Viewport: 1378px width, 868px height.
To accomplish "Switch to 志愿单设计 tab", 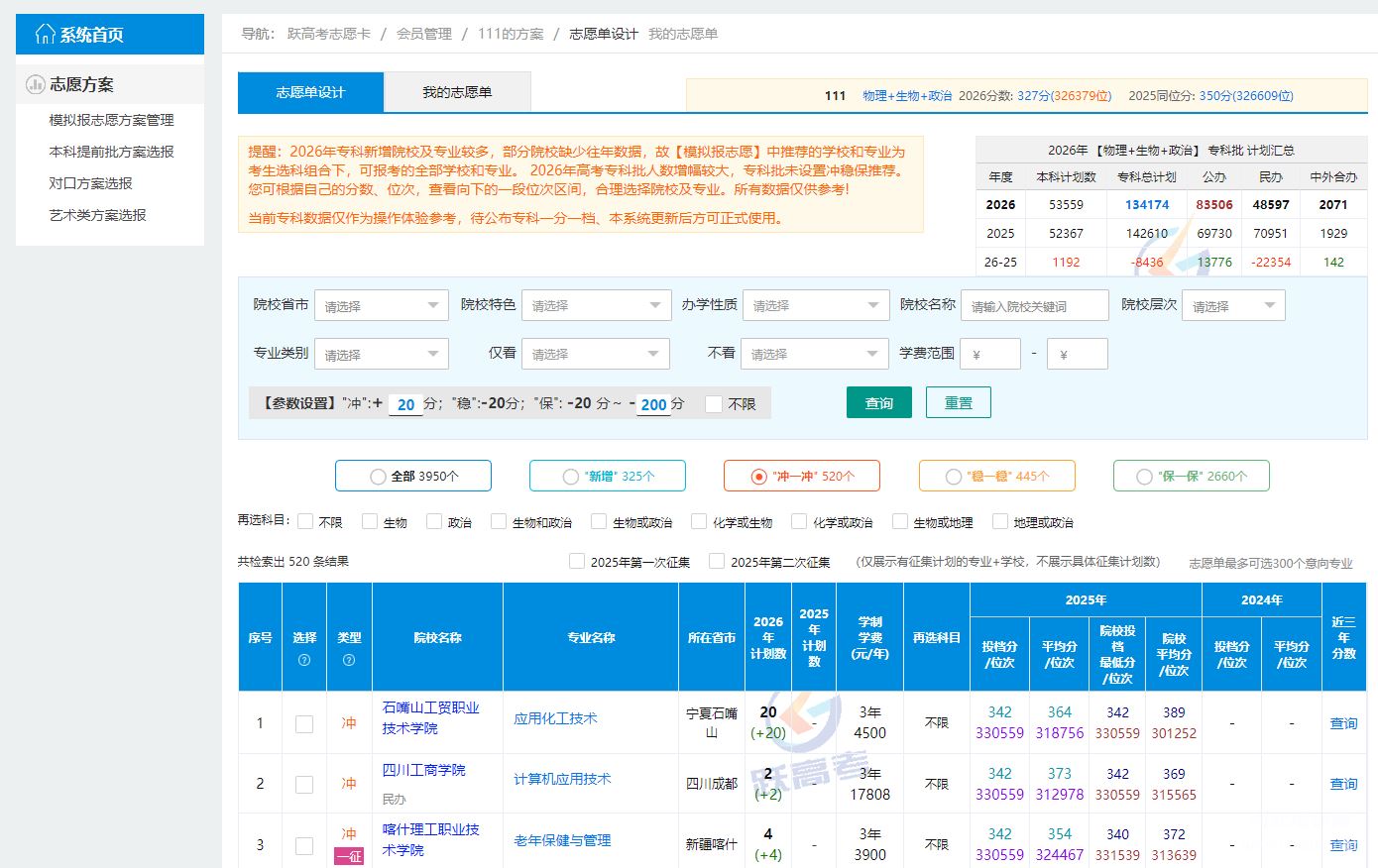I will [310, 92].
